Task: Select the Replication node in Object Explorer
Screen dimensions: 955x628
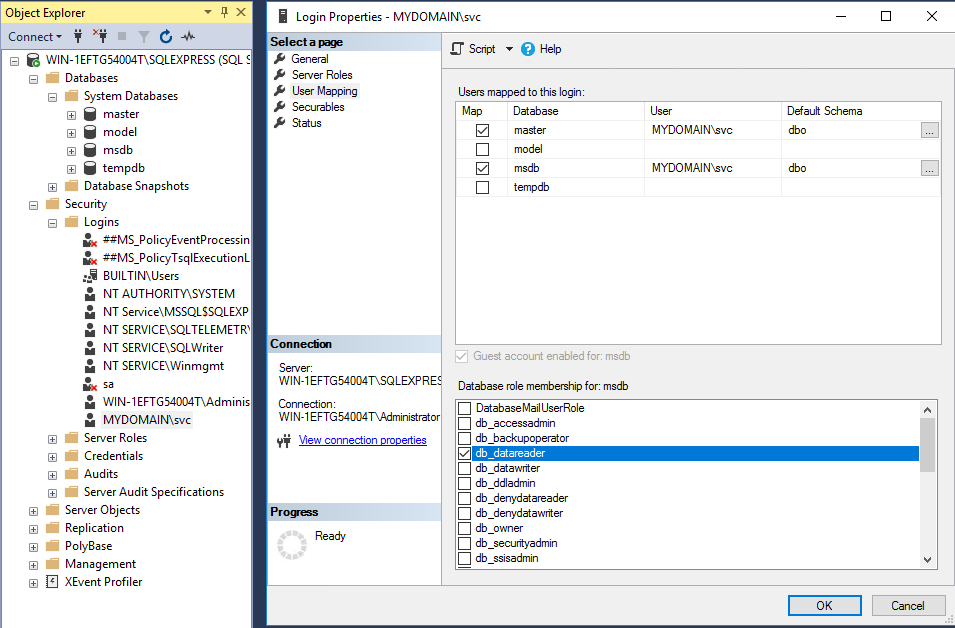Action: pyautogui.click(x=94, y=527)
